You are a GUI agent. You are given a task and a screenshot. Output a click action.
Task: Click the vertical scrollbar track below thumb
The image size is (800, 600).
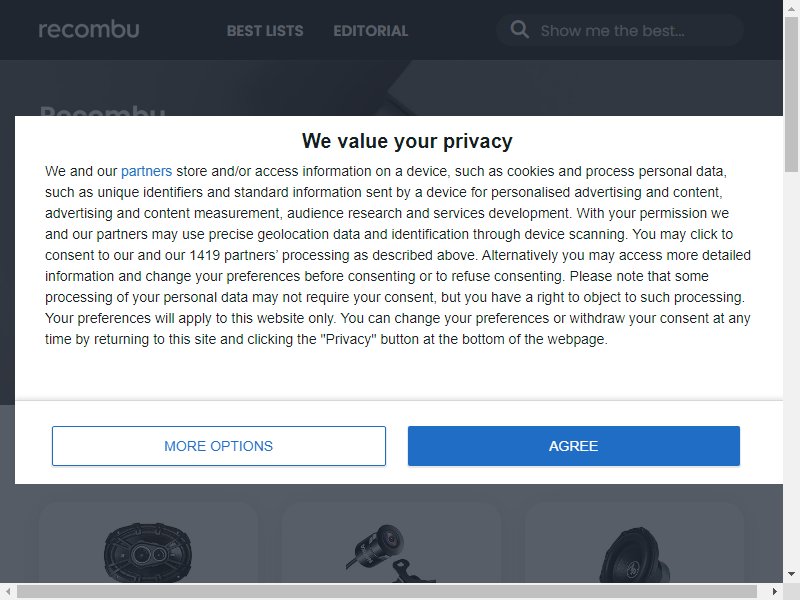[791, 369]
